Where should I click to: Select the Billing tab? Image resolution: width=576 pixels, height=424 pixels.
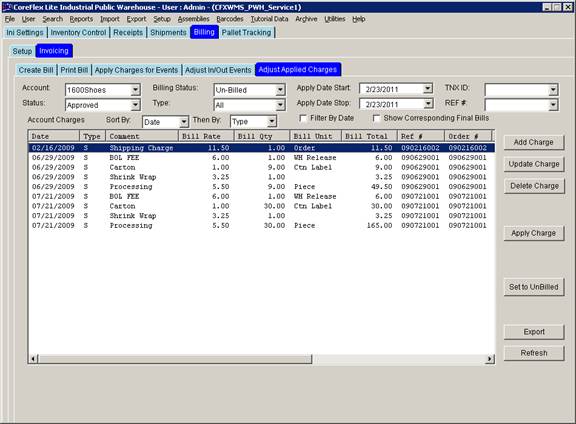204,32
